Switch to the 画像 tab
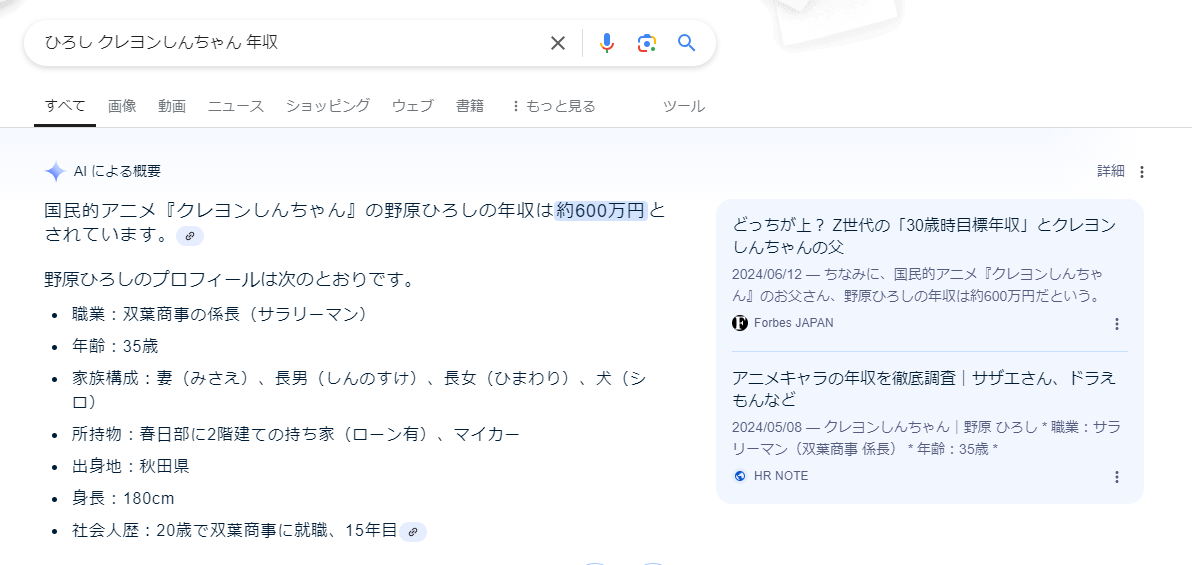This screenshot has width=1192, height=565. click(x=122, y=106)
